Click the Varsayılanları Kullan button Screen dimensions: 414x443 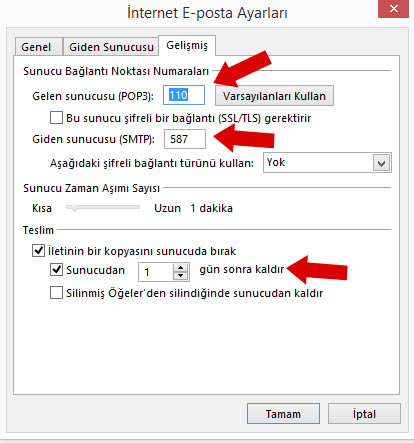(274, 96)
